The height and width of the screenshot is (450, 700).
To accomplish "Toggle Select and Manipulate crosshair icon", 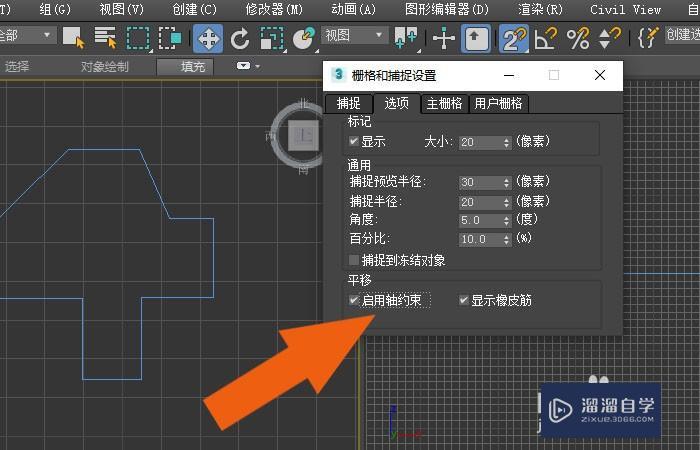I will 444,38.
